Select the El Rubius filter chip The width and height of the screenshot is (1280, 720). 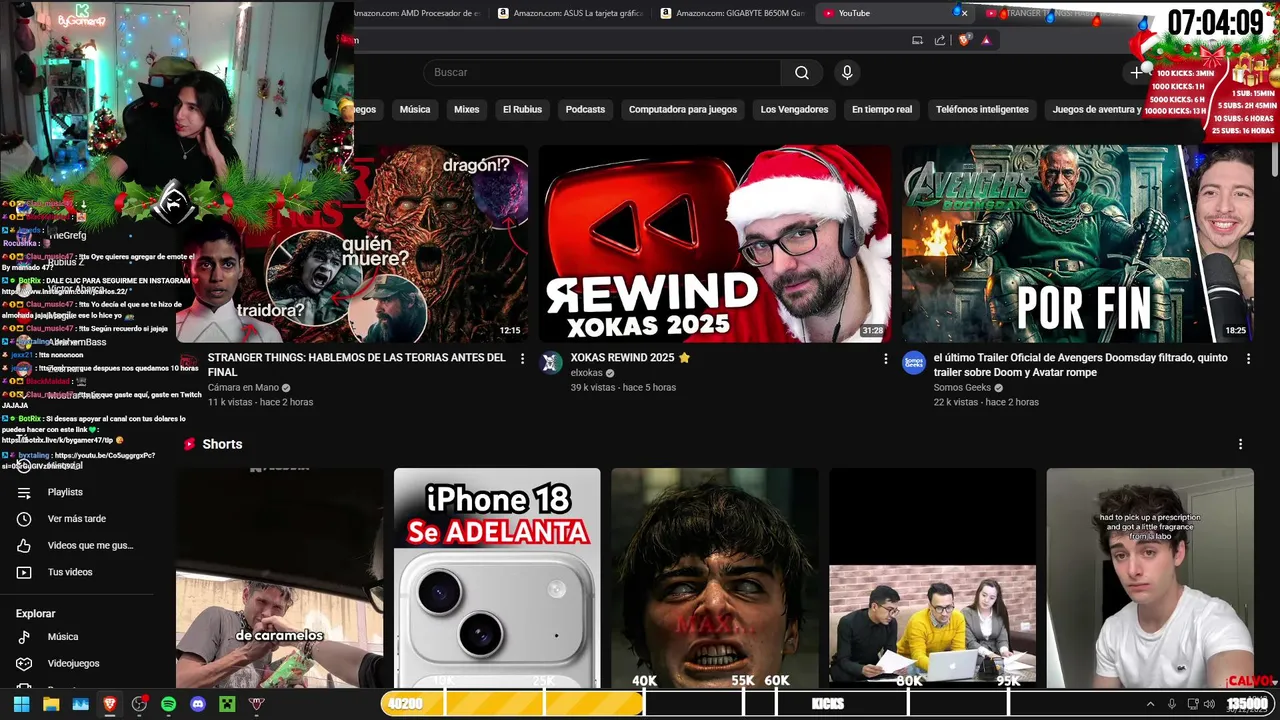[x=522, y=109]
